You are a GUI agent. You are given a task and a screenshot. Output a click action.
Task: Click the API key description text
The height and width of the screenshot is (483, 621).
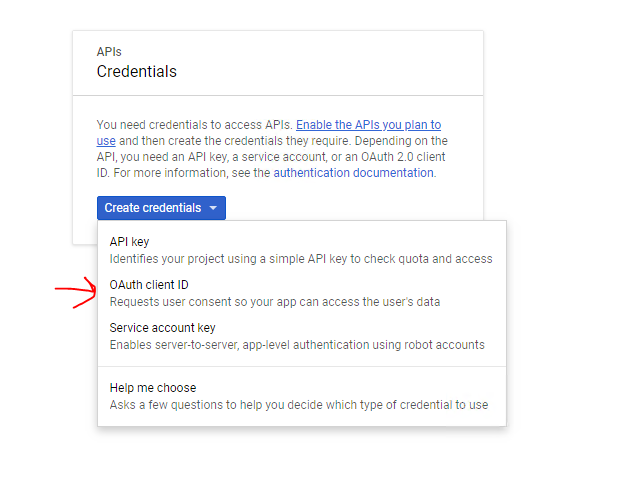click(301, 259)
